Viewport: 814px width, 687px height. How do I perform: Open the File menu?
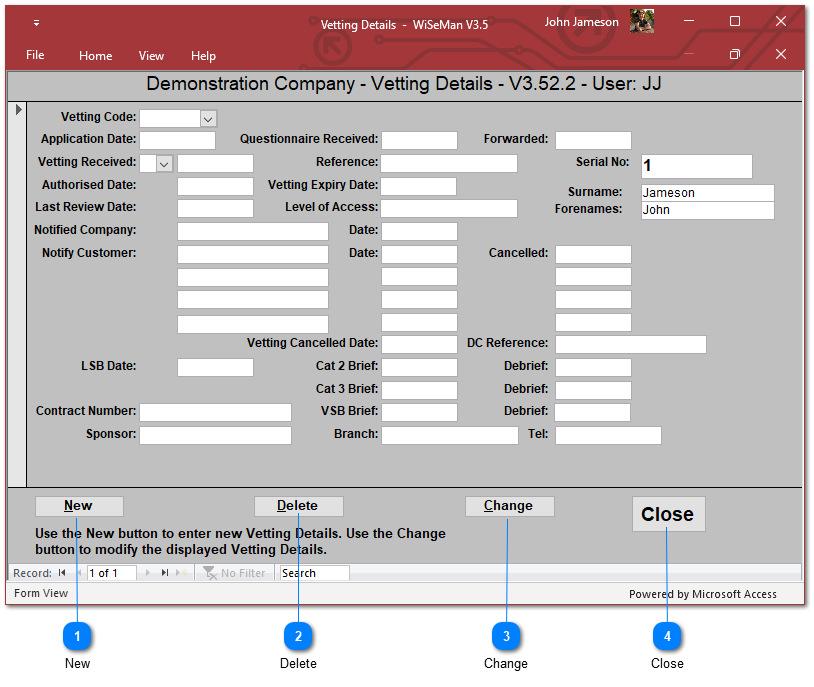35,55
